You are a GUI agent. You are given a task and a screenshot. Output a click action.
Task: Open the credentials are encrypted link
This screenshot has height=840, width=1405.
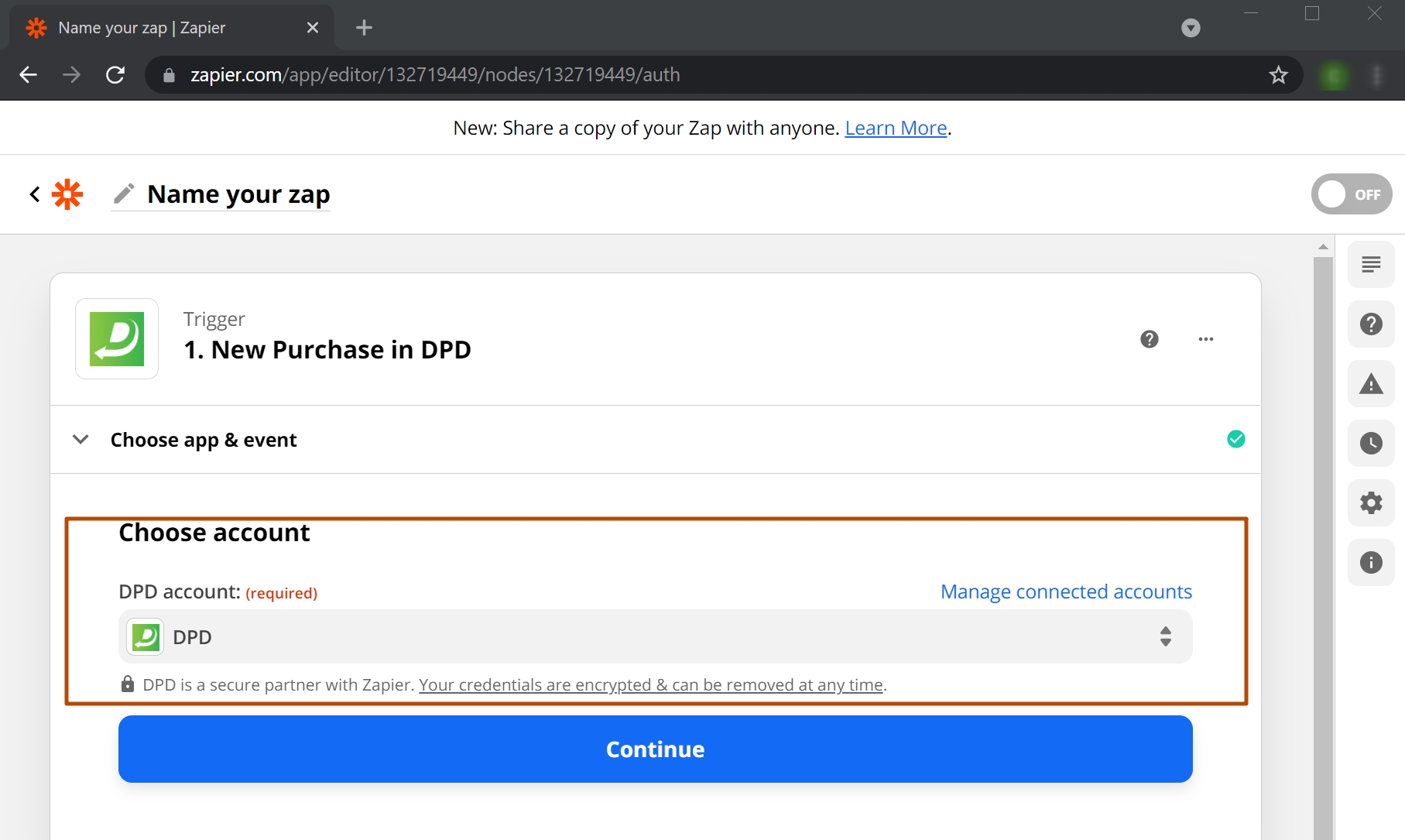[x=651, y=685]
